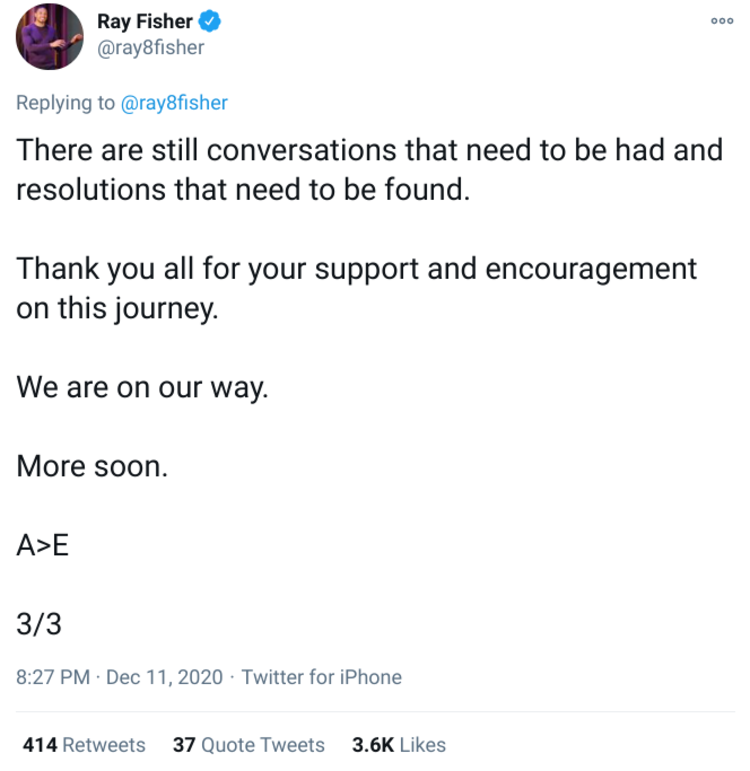Image resolution: width=750 pixels, height=771 pixels.
Task: Open the Ray Fisher display name link
Action: 145,21
